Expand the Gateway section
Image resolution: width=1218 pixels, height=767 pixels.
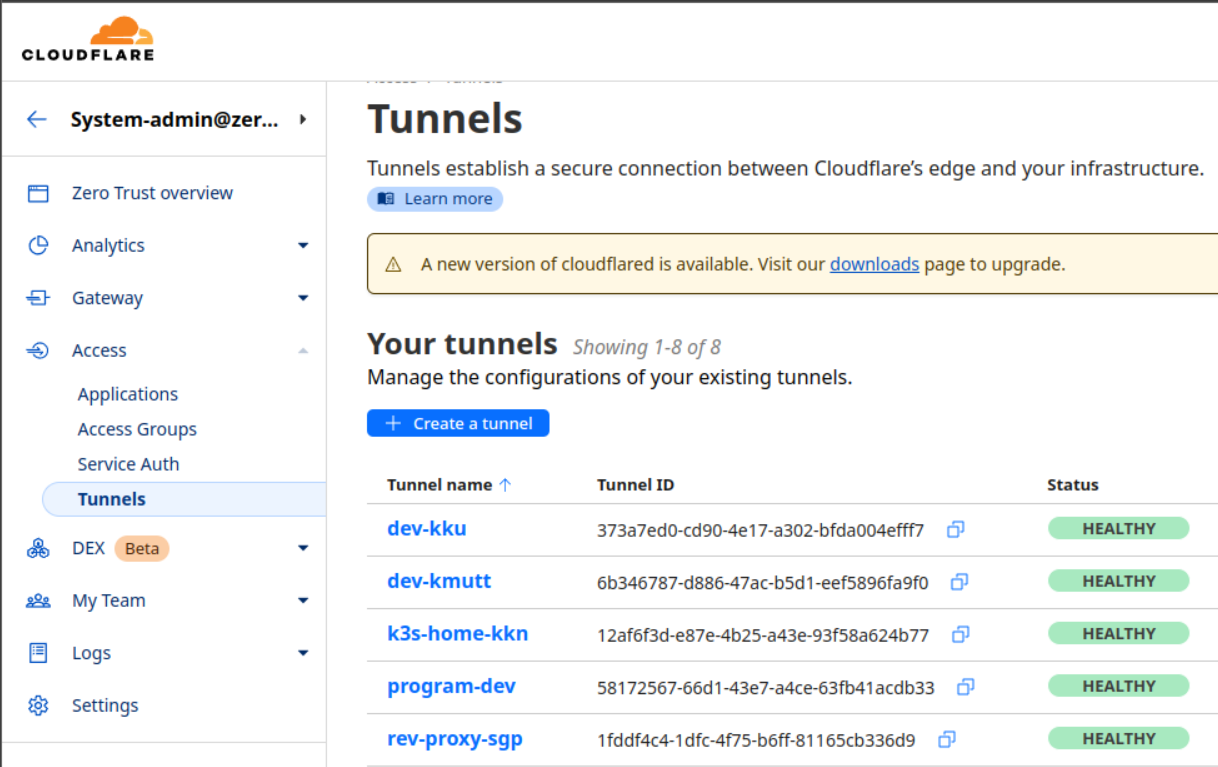pyautogui.click(x=303, y=298)
